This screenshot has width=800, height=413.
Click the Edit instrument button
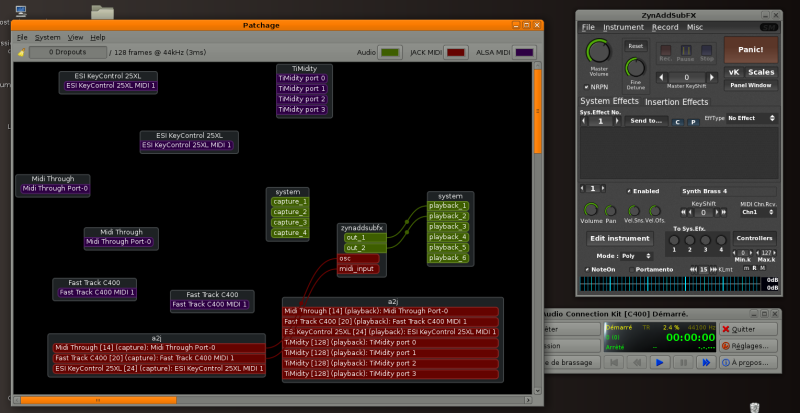tap(618, 239)
